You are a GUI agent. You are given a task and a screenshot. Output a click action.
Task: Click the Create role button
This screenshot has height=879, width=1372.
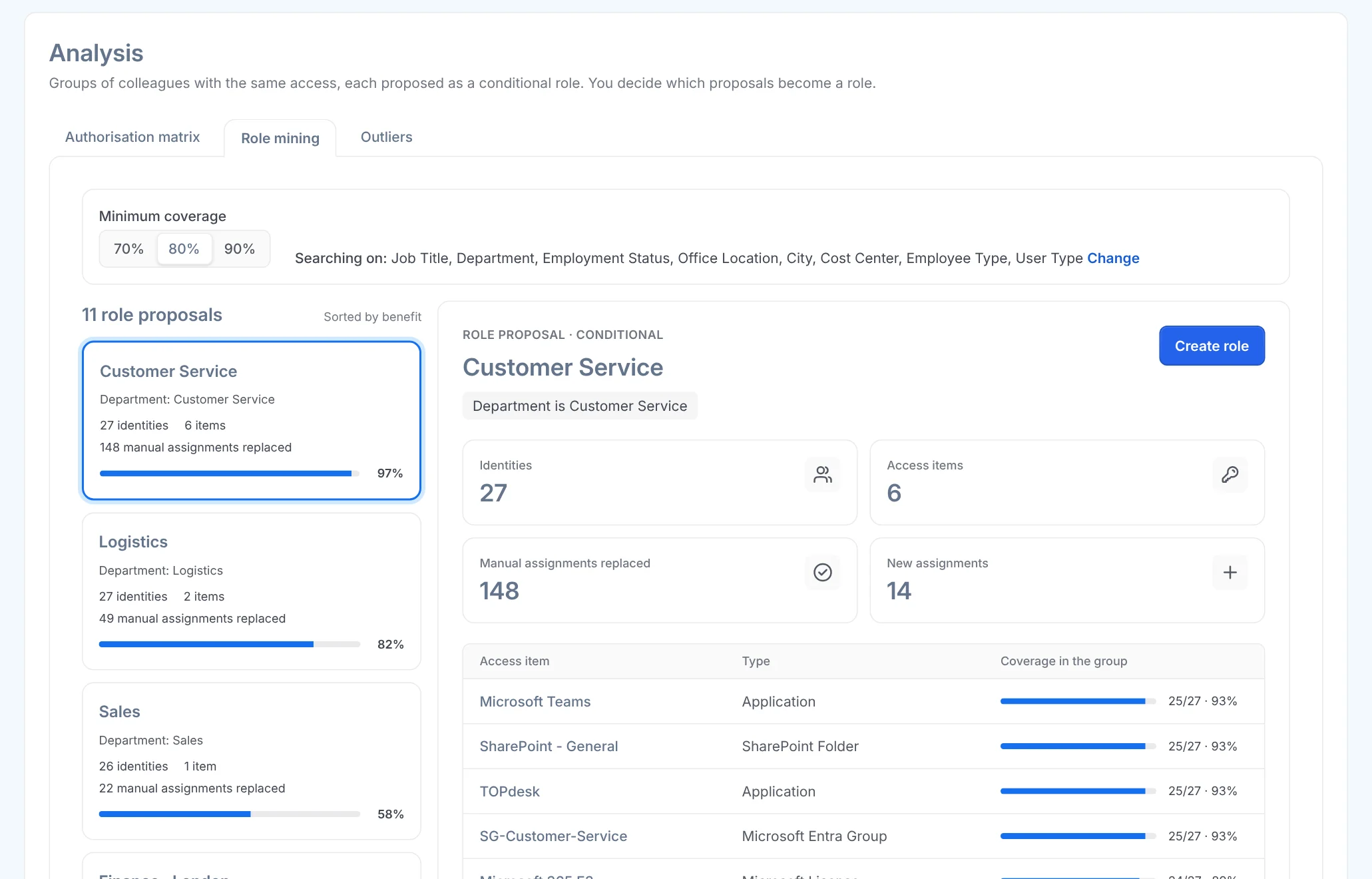pos(1212,346)
